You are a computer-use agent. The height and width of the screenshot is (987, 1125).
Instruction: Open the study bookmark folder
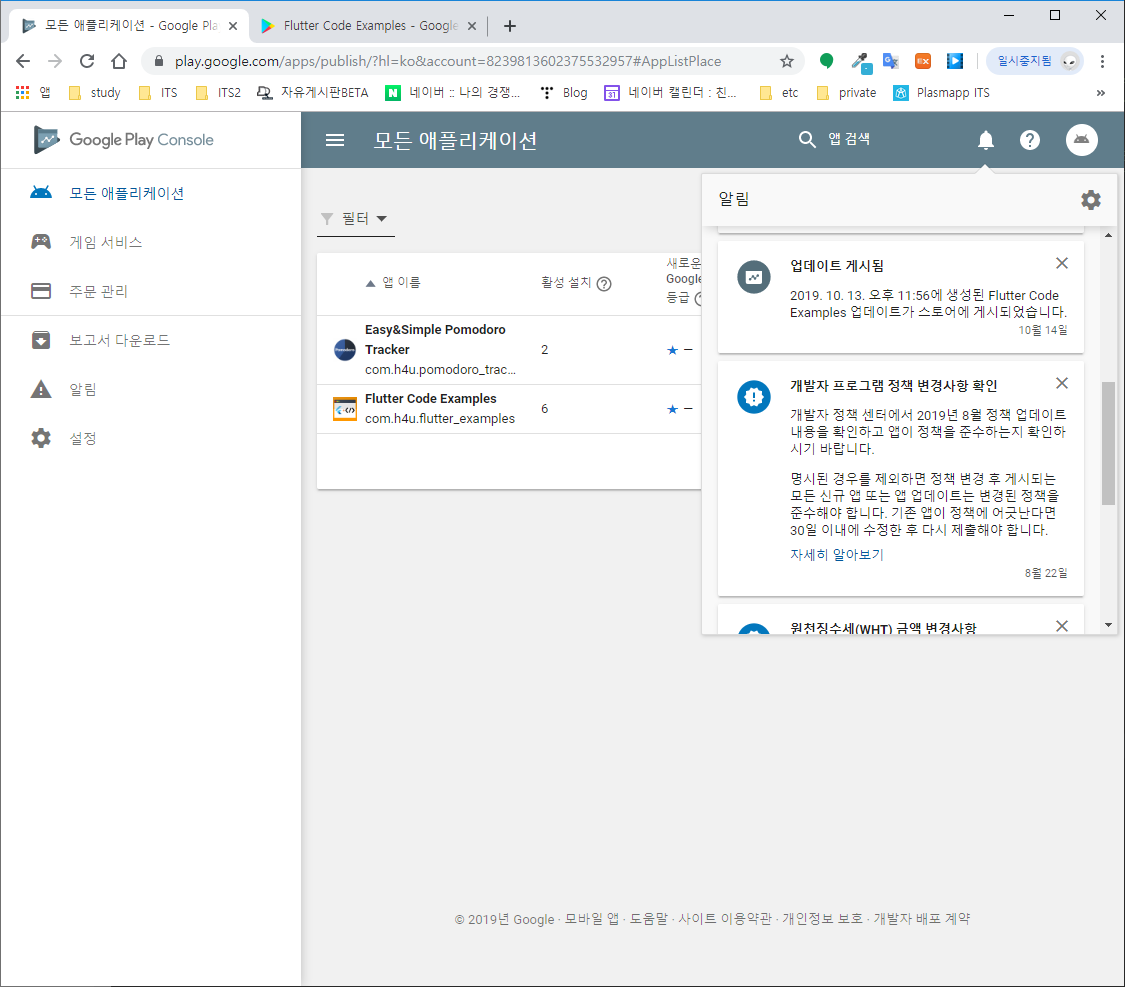95,93
